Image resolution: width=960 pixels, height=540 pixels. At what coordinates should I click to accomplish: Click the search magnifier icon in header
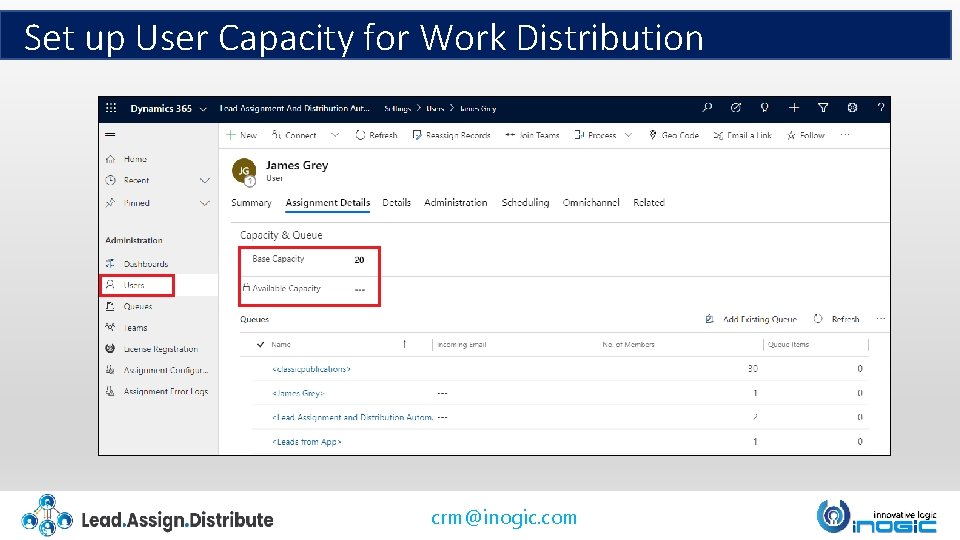(707, 108)
